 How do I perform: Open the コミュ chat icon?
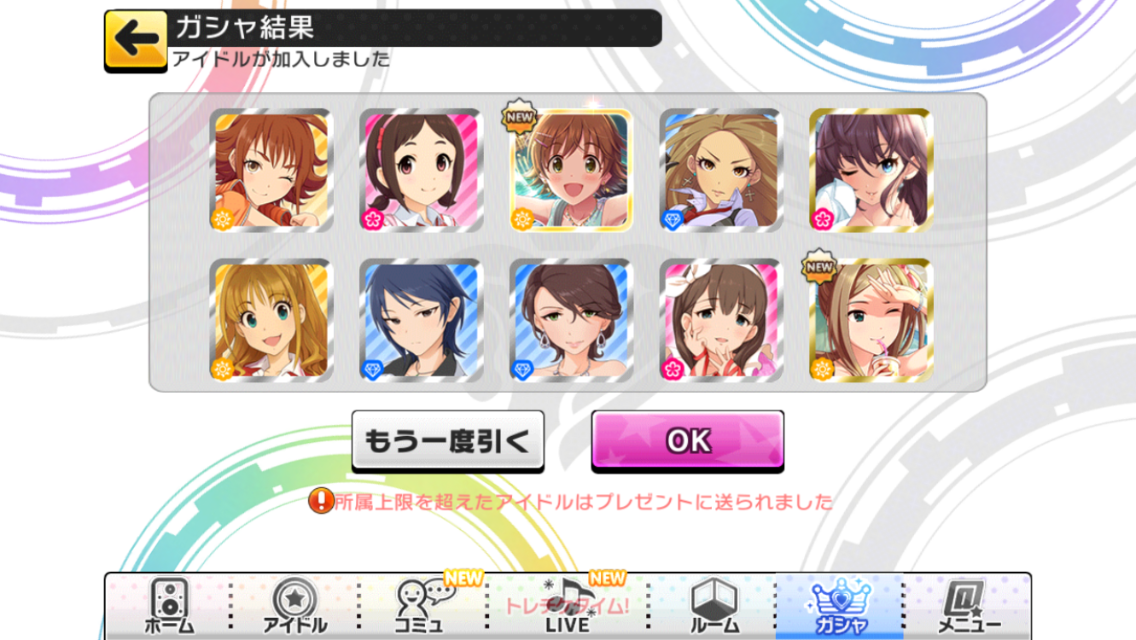tap(422, 607)
